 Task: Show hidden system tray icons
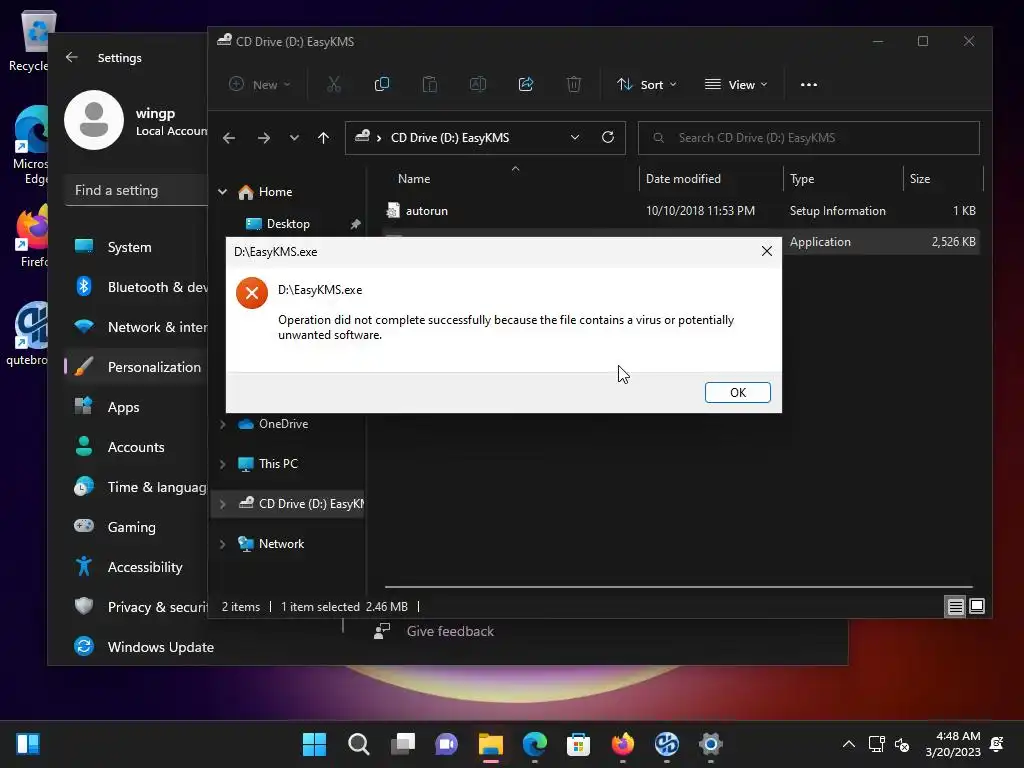click(848, 744)
